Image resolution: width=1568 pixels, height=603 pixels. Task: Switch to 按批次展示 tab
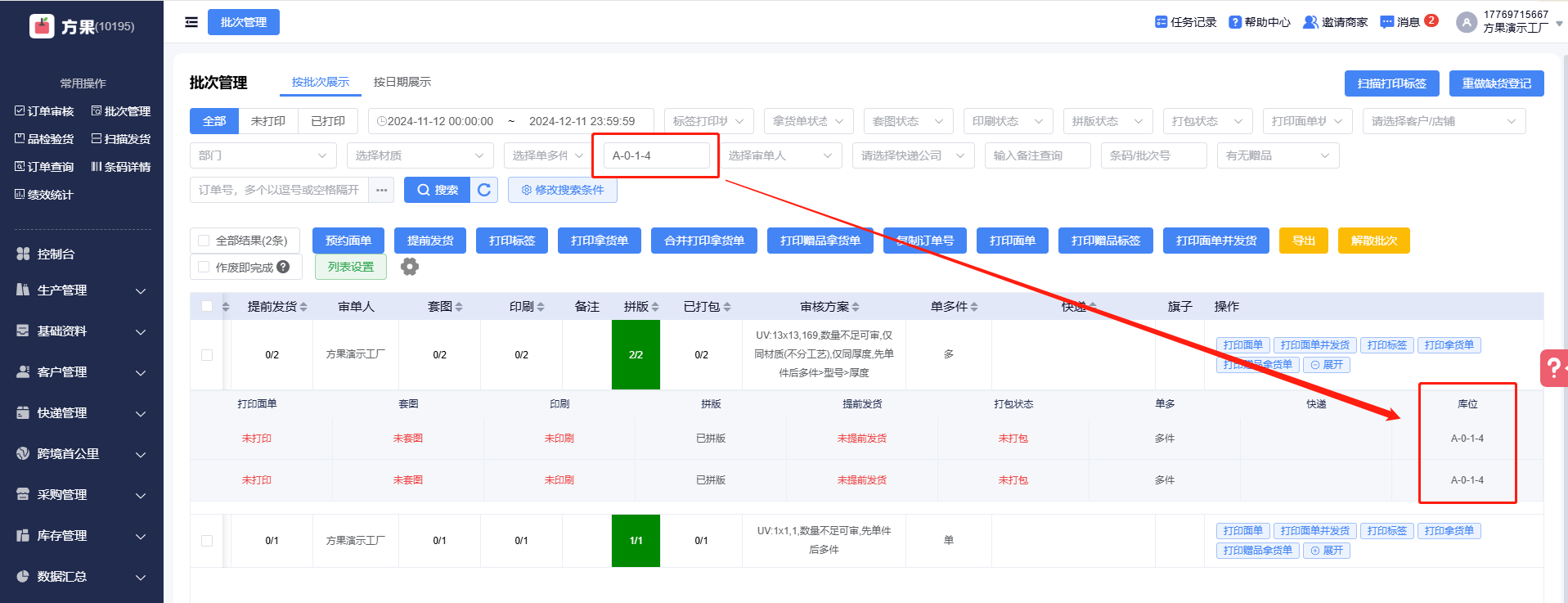pos(321,82)
